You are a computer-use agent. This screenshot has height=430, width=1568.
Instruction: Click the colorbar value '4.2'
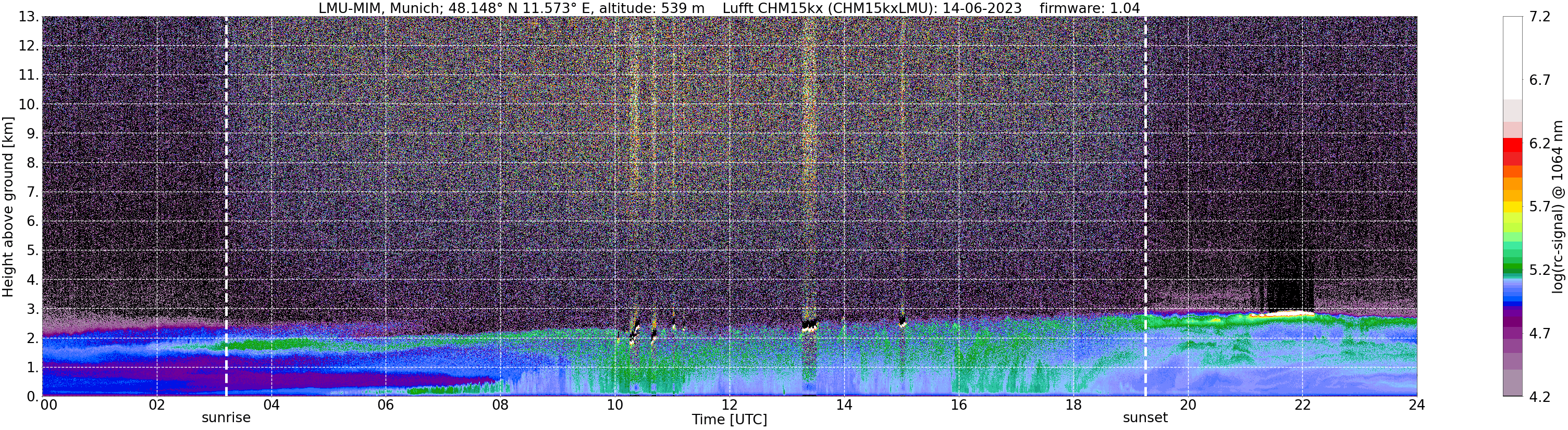click(1539, 397)
